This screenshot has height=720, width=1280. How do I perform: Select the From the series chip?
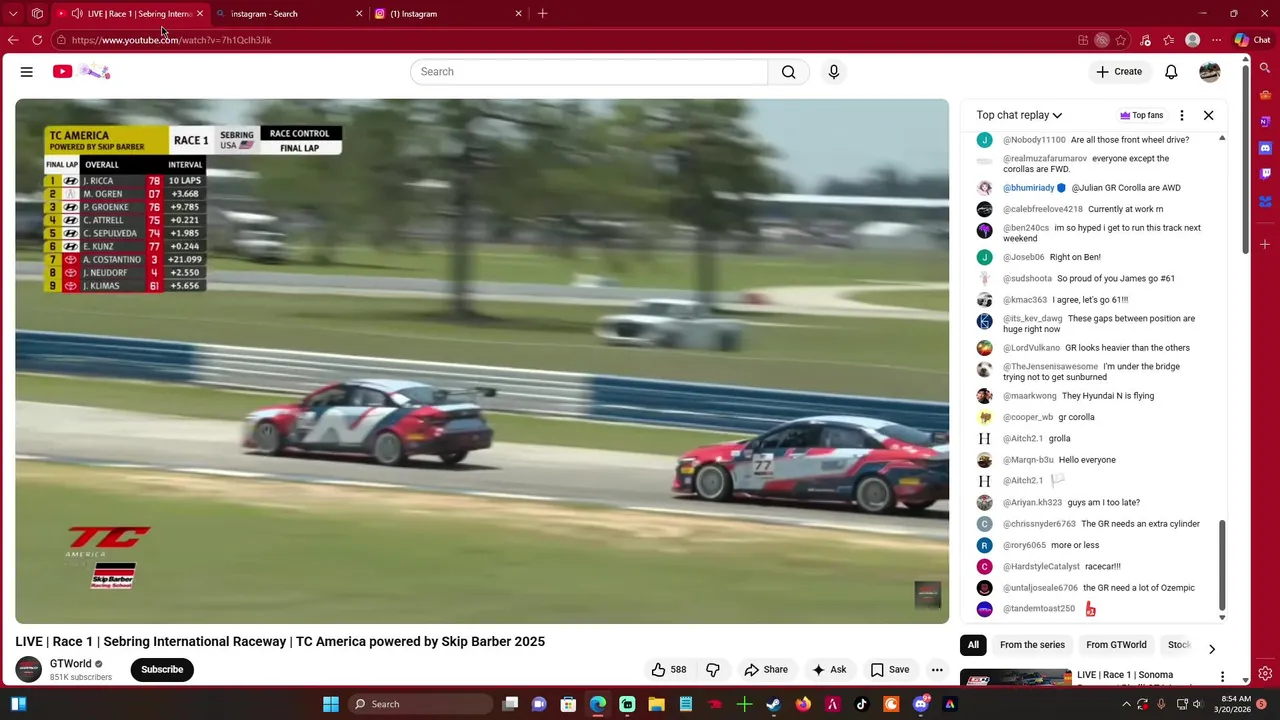1032,645
